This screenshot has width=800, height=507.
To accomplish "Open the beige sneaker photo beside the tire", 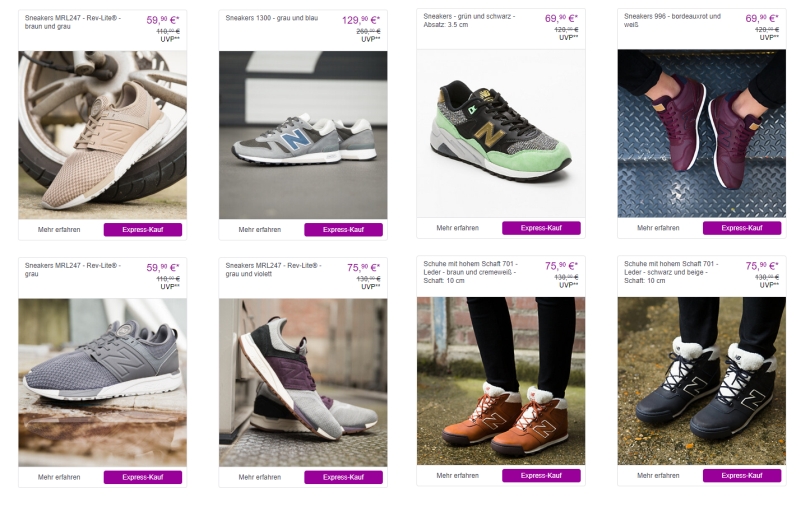I will point(102,135).
